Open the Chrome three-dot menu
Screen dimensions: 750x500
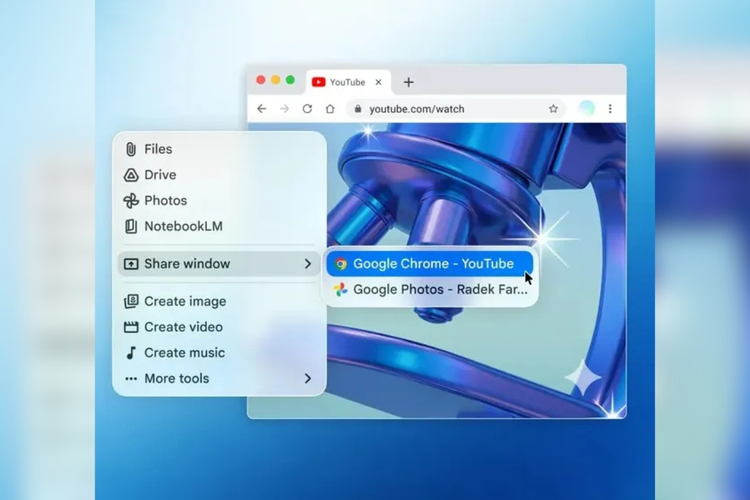click(x=610, y=109)
